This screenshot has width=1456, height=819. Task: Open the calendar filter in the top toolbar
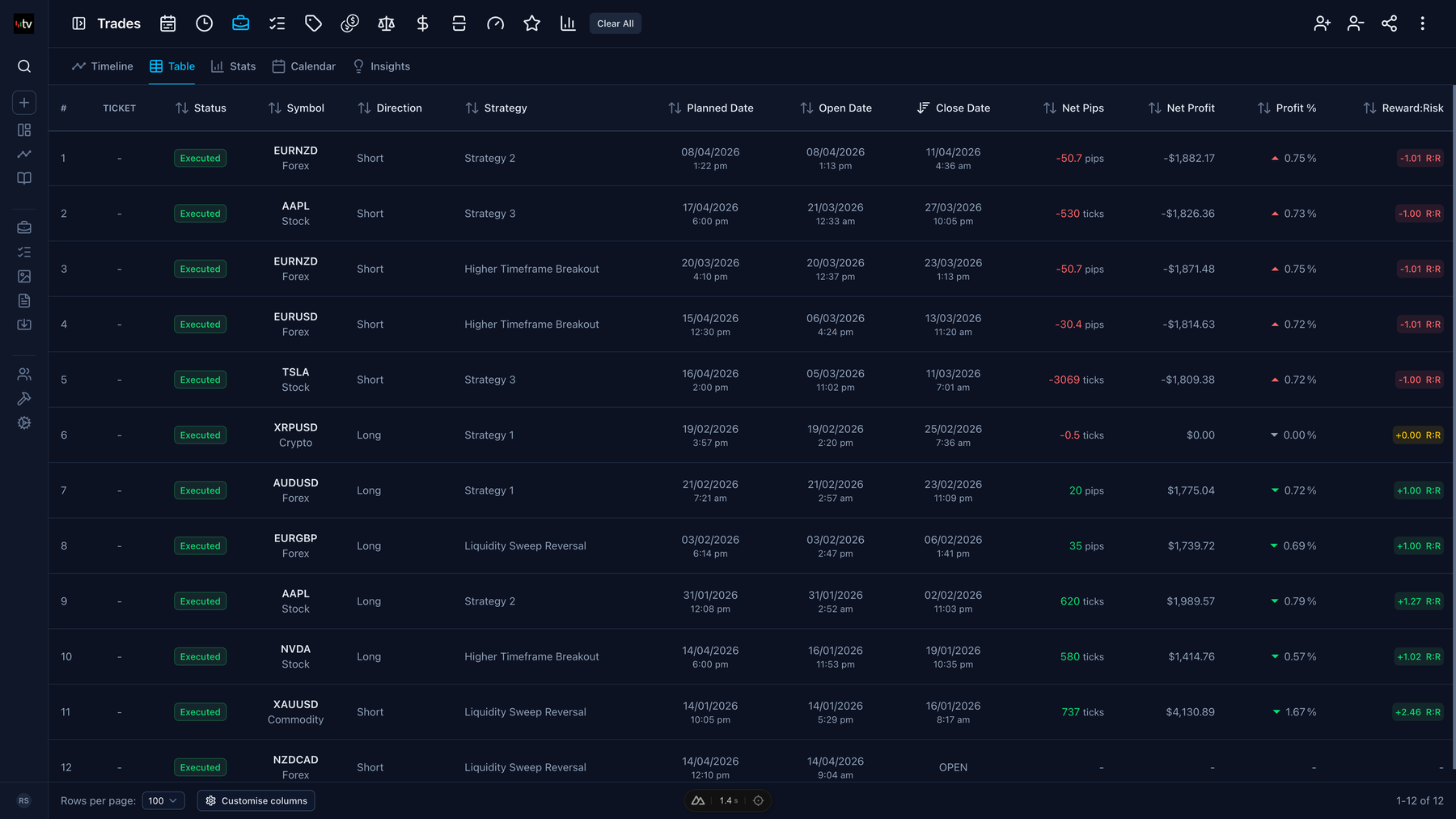[x=167, y=23]
